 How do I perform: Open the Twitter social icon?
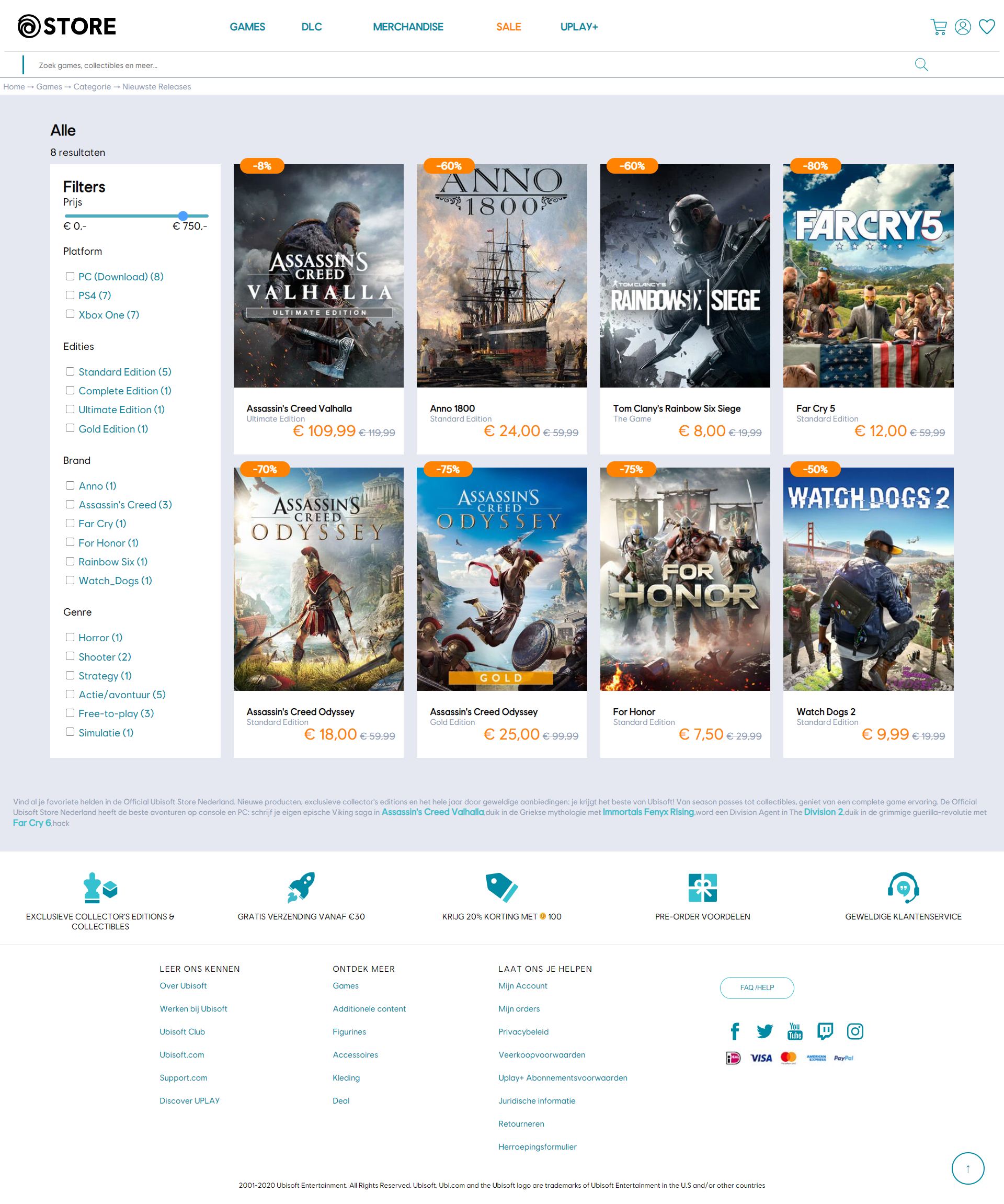(x=765, y=1031)
